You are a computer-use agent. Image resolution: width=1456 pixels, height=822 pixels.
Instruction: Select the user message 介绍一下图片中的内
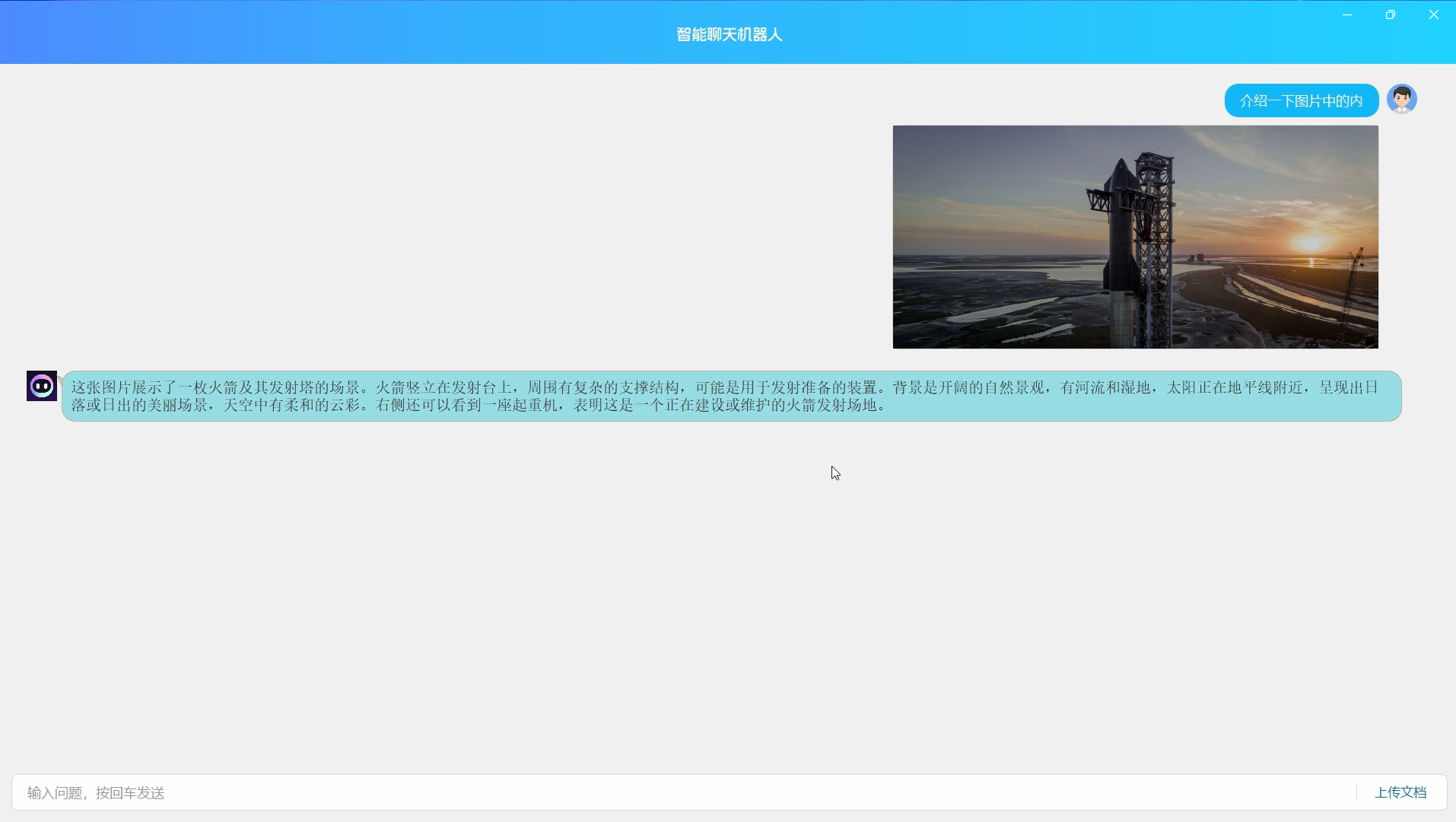click(1302, 100)
